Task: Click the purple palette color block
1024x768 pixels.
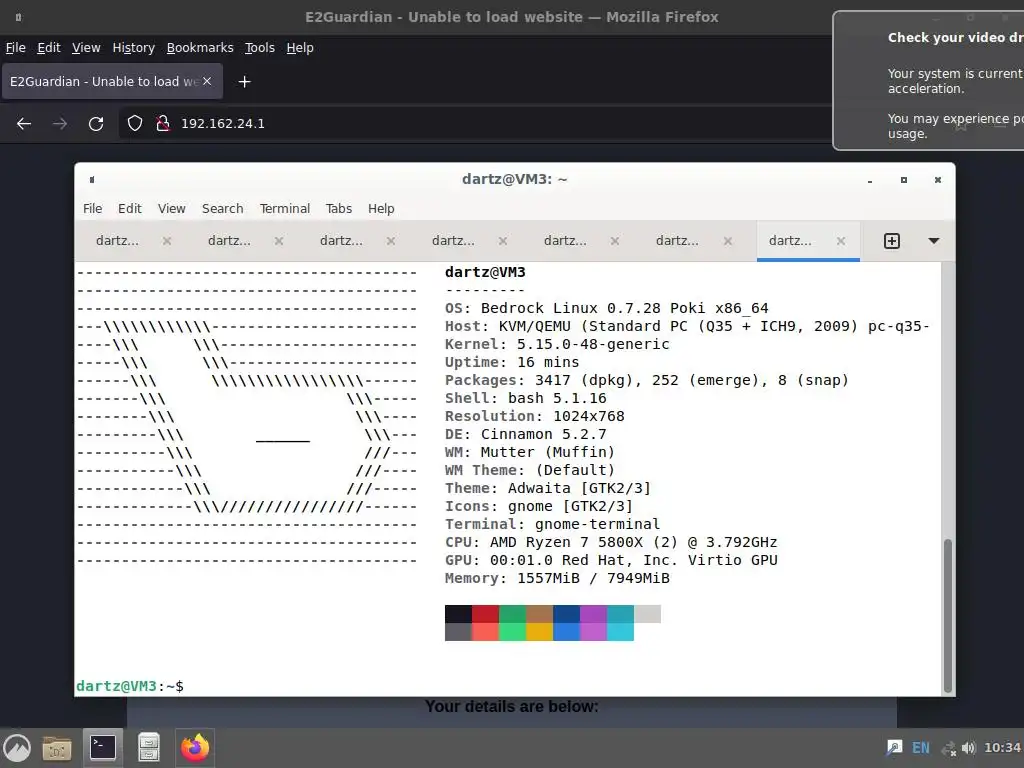Action: (x=593, y=614)
